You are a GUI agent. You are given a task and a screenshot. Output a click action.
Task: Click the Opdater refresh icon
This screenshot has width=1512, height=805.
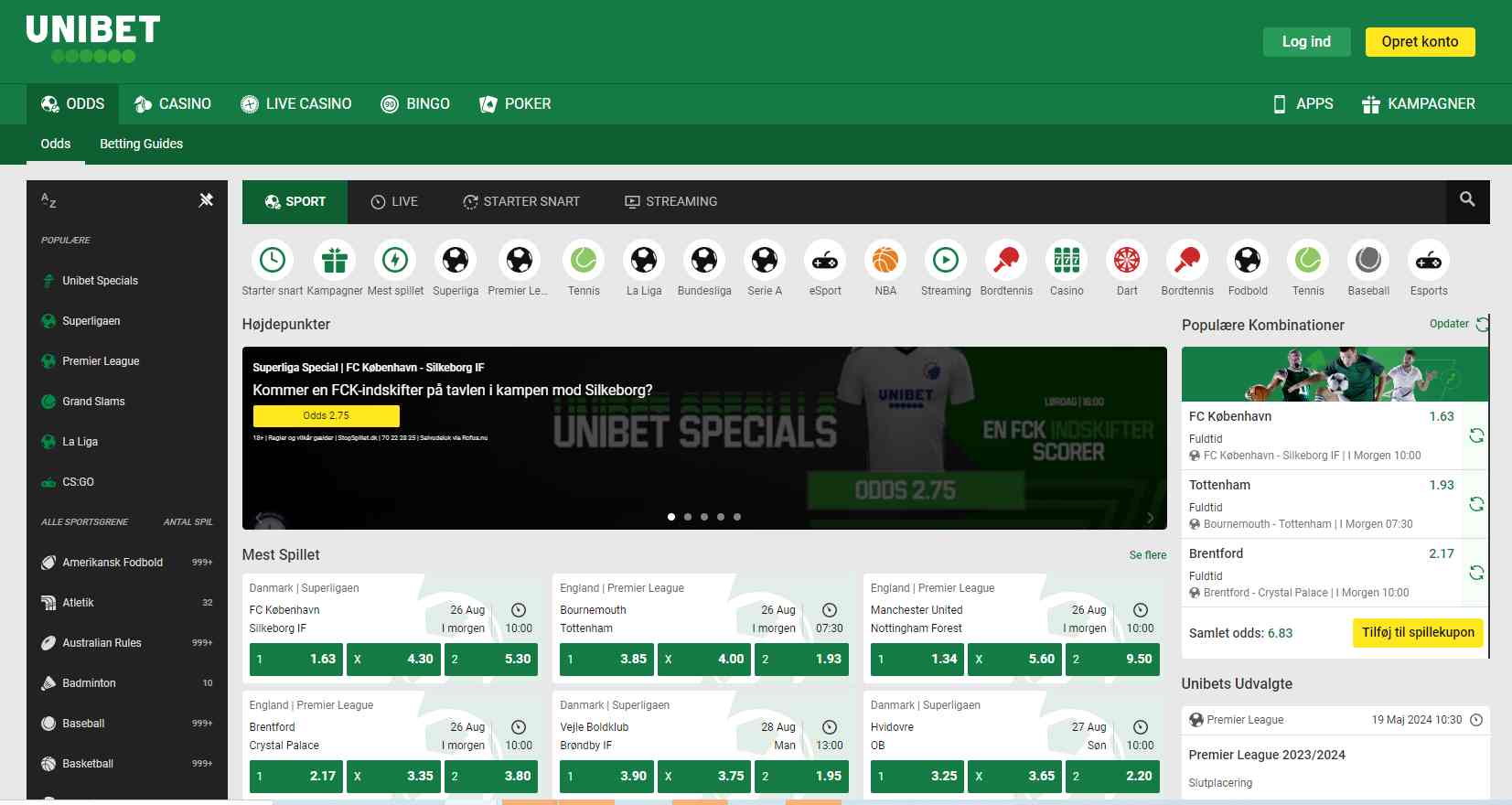pos(1483,324)
